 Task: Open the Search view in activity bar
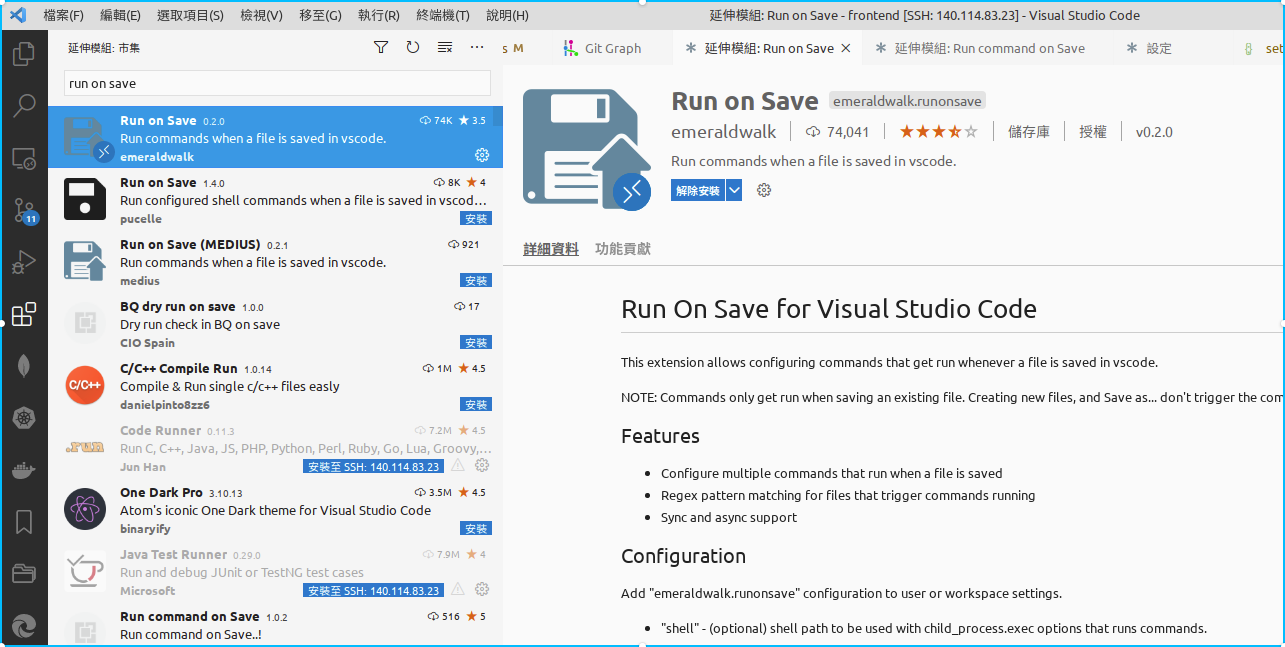(24, 106)
